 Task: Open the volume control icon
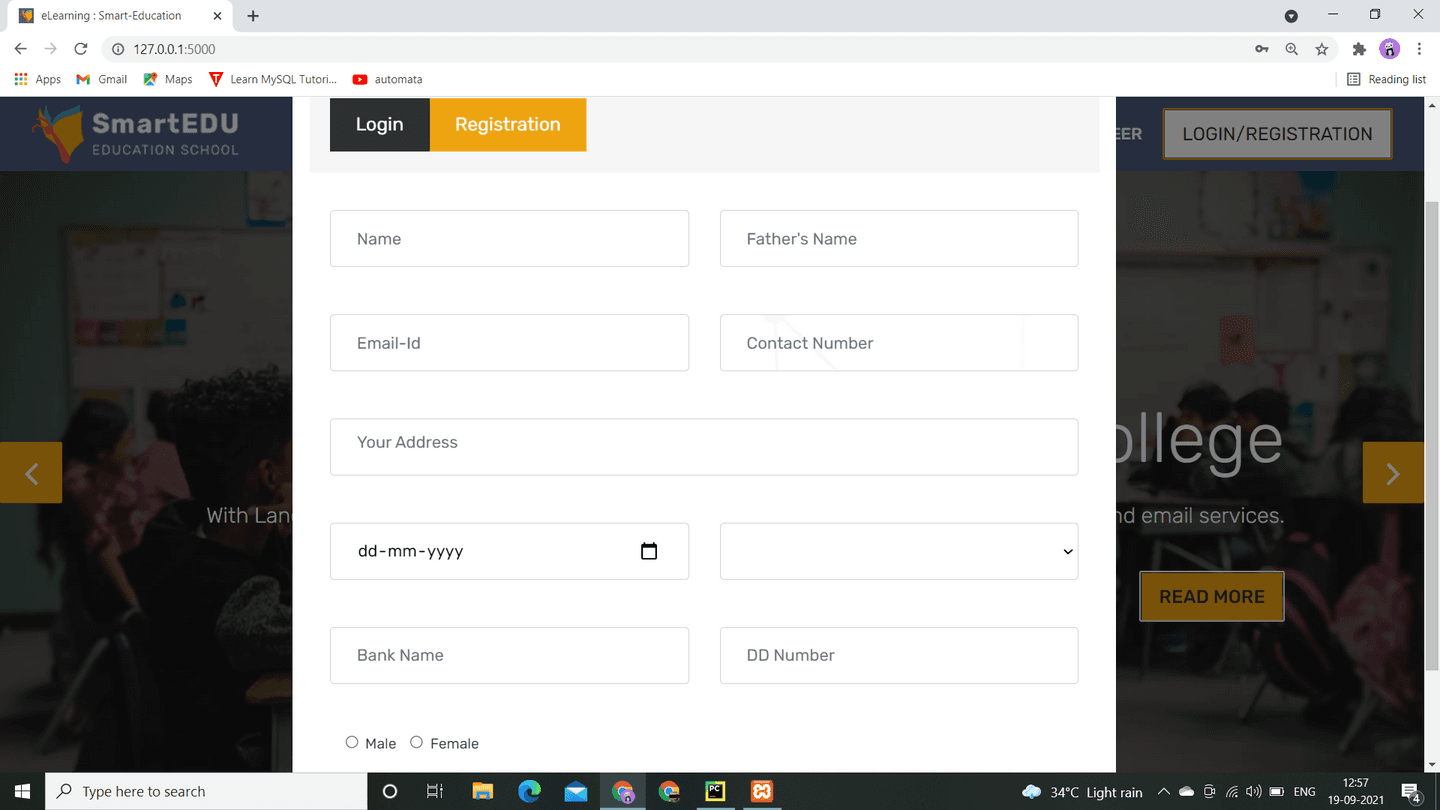pos(1254,792)
